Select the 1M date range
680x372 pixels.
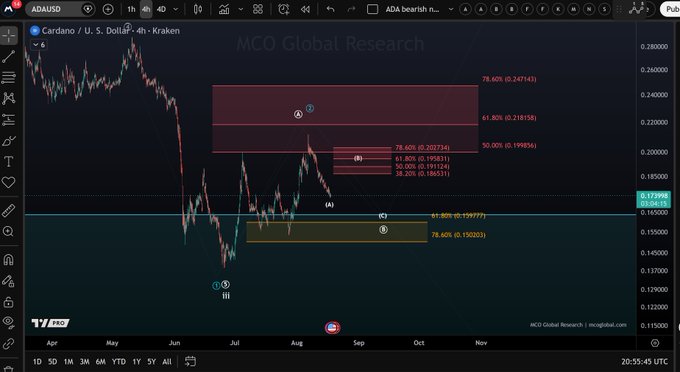(x=69, y=362)
